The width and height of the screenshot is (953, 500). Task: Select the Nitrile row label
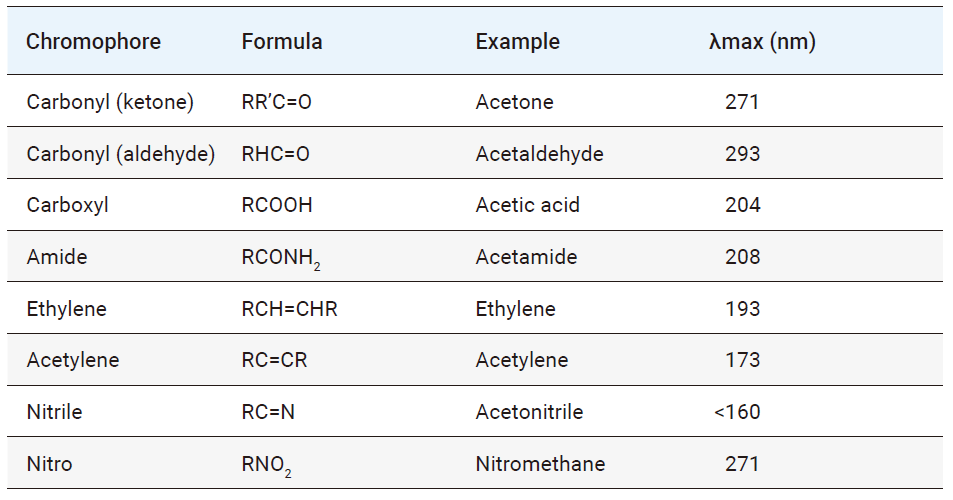pyautogui.click(x=55, y=412)
